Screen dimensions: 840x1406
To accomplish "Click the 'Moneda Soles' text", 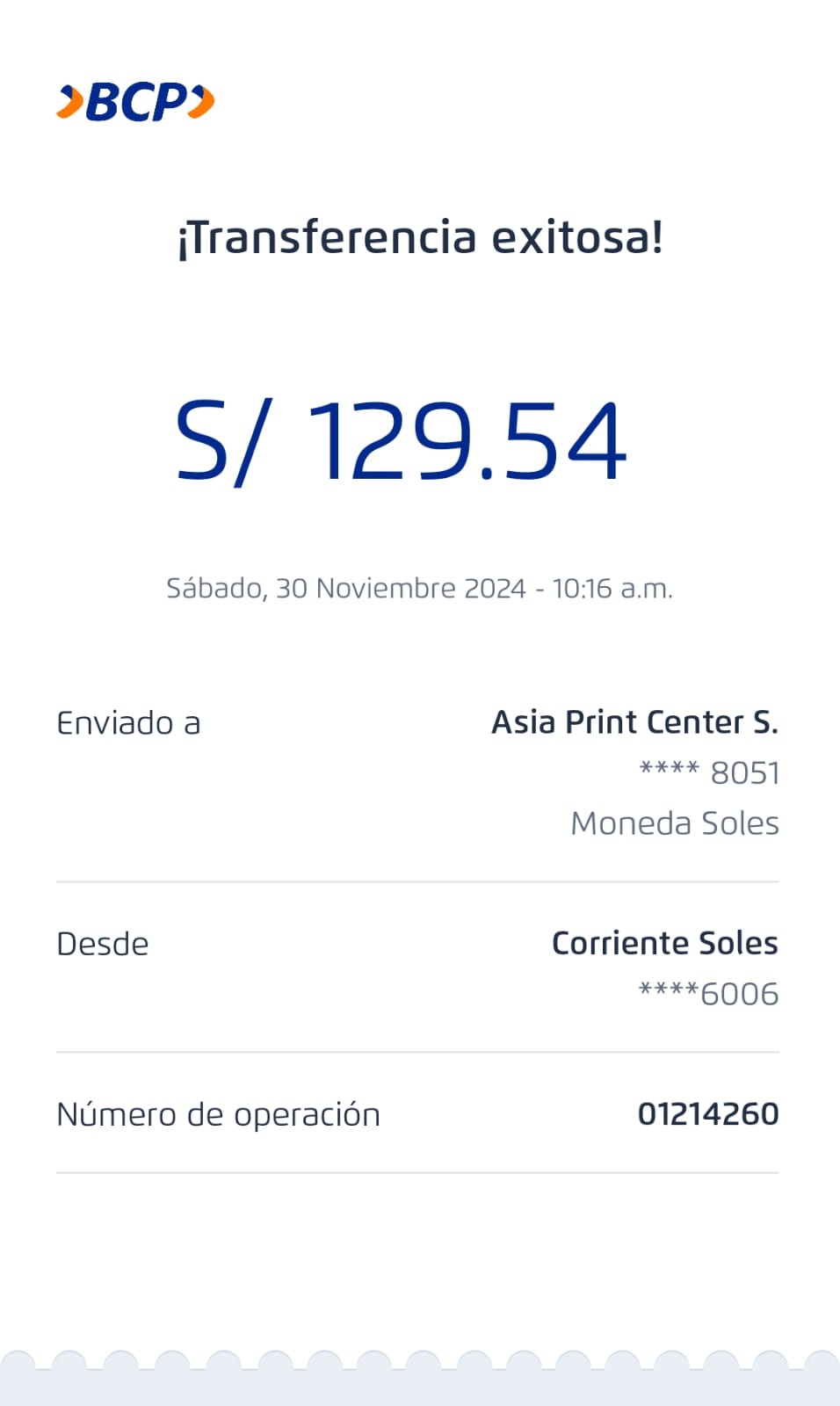I will (674, 823).
